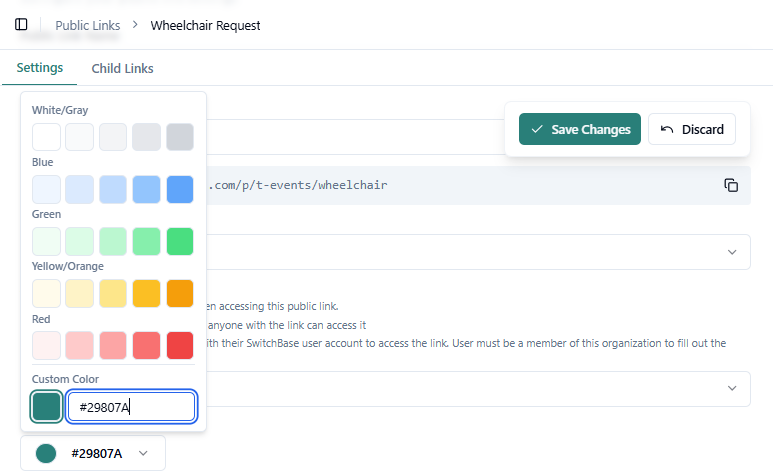Open the lower dropdown chevron
Viewport: 773px width, 476px height.
[732, 388]
